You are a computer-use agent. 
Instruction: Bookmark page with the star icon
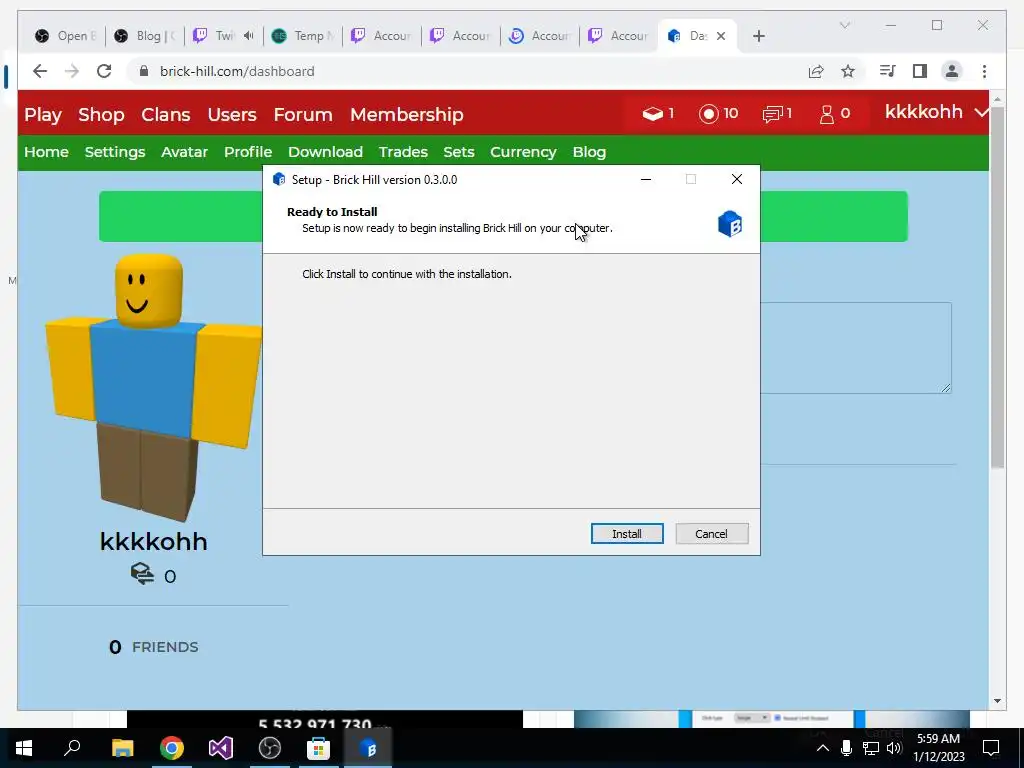tap(848, 71)
